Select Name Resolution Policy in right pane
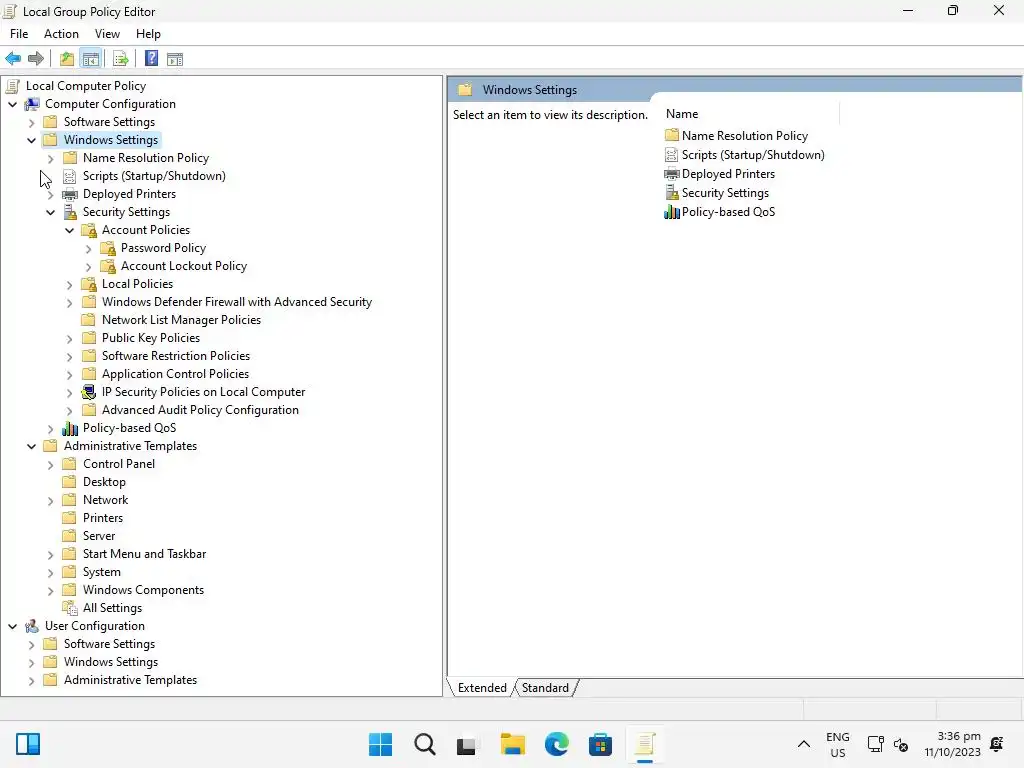This screenshot has height=768, width=1024. pyautogui.click(x=744, y=136)
